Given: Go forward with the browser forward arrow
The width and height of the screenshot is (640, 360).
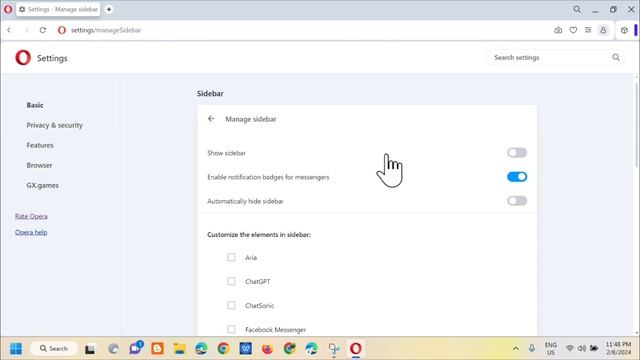Looking at the screenshot, I should [27, 30].
